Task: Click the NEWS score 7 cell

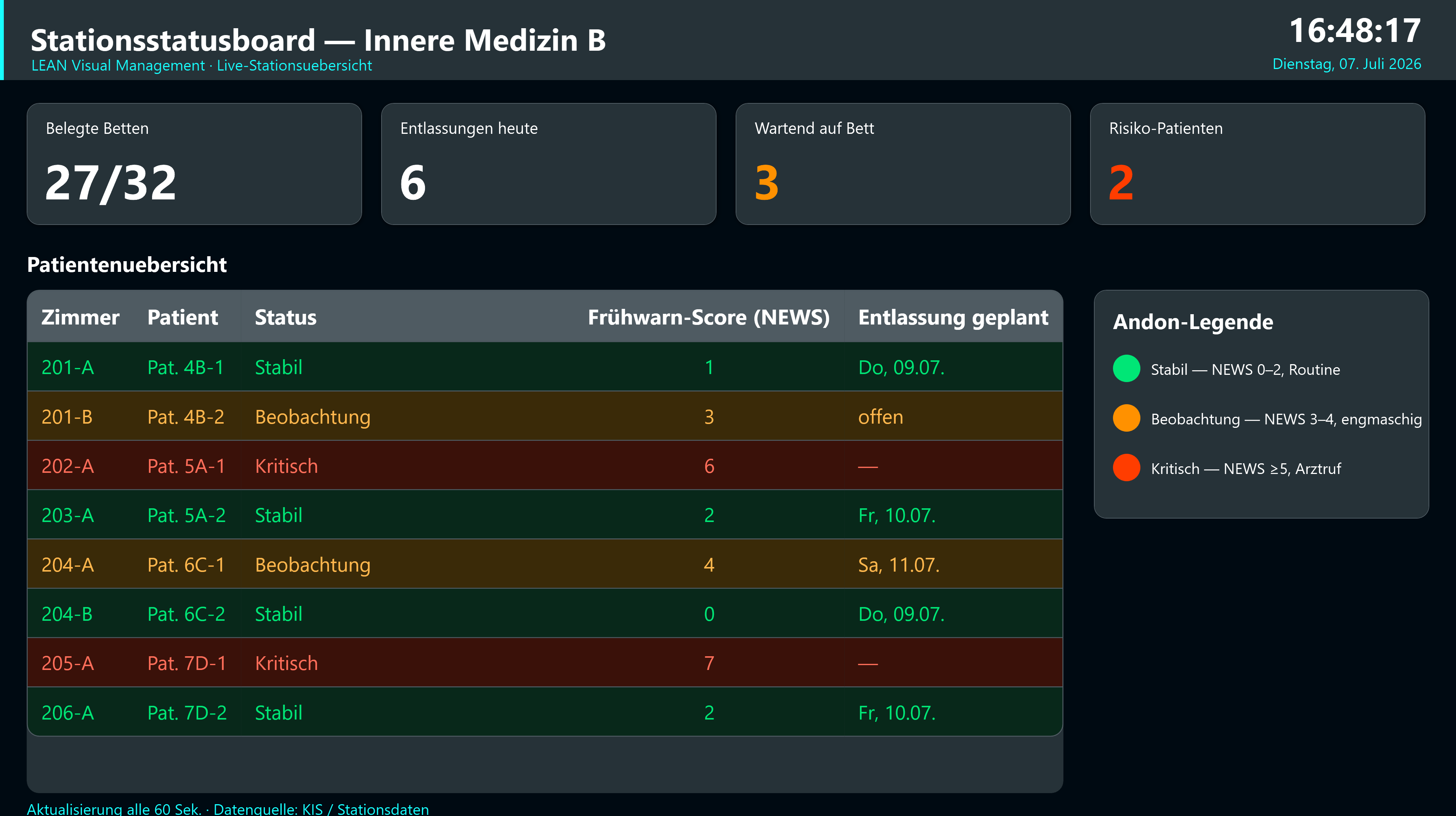Action: coord(709,663)
